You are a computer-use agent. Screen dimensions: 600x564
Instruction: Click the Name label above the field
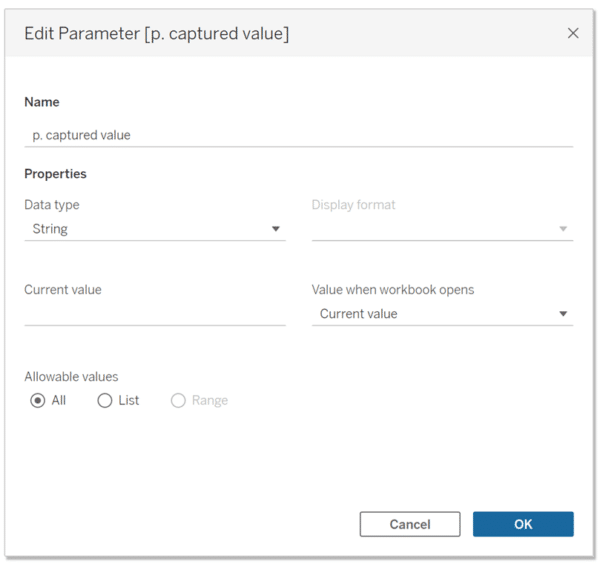[x=42, y=102]
